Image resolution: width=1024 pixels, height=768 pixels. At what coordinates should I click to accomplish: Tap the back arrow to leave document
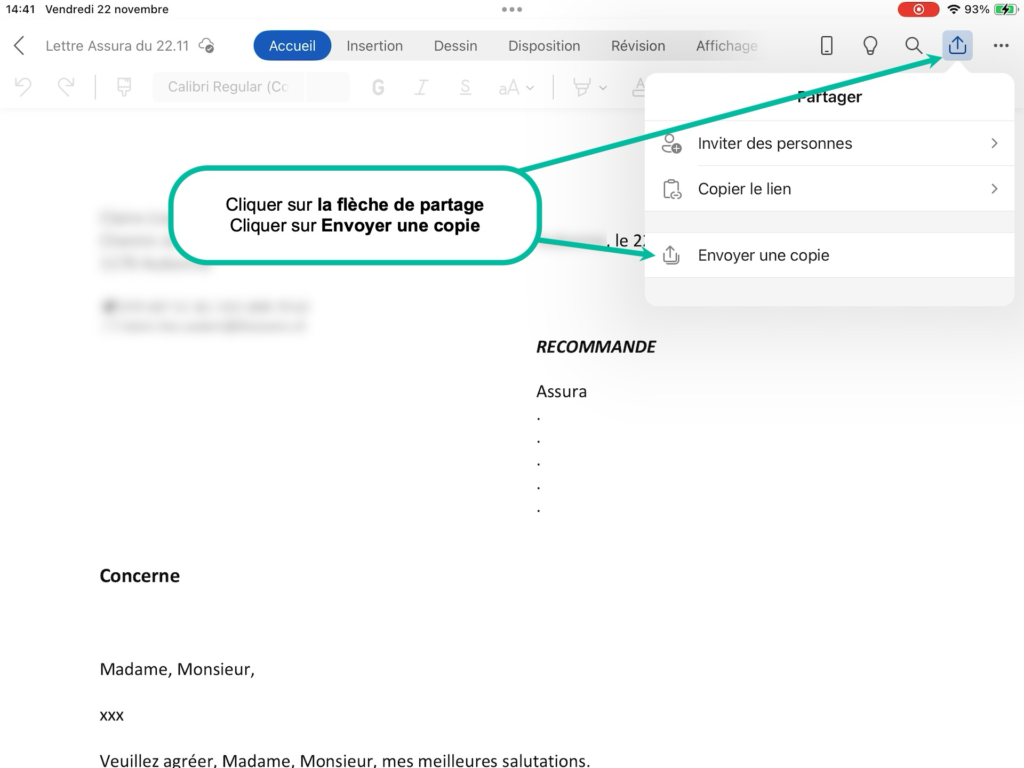coord(19,46)
